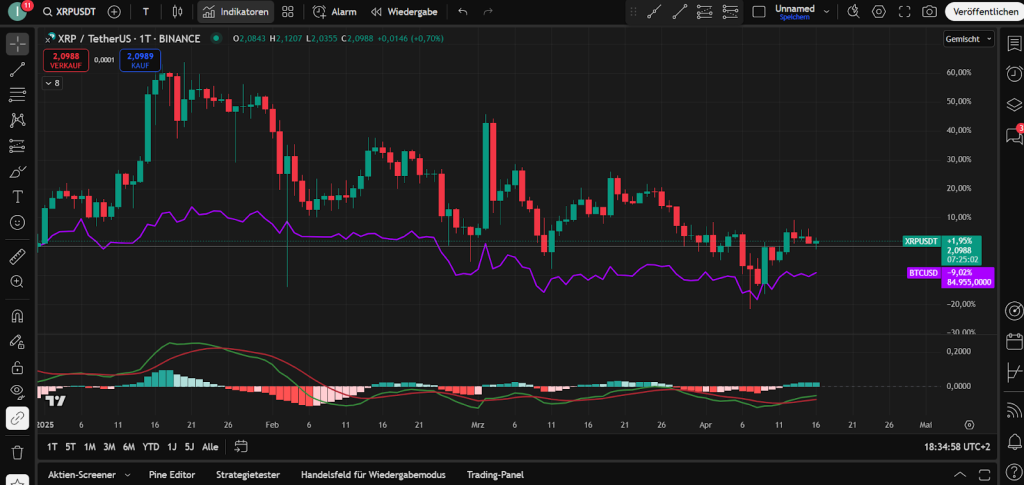Open forecasting and measurement tools

18,146
